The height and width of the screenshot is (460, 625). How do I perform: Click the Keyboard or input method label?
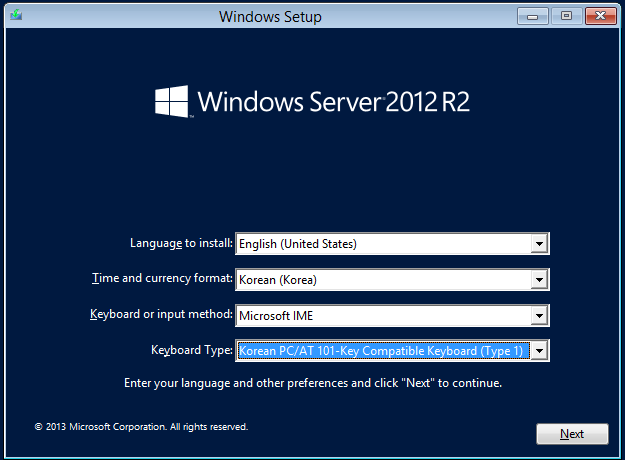click(x=161, y=314)
